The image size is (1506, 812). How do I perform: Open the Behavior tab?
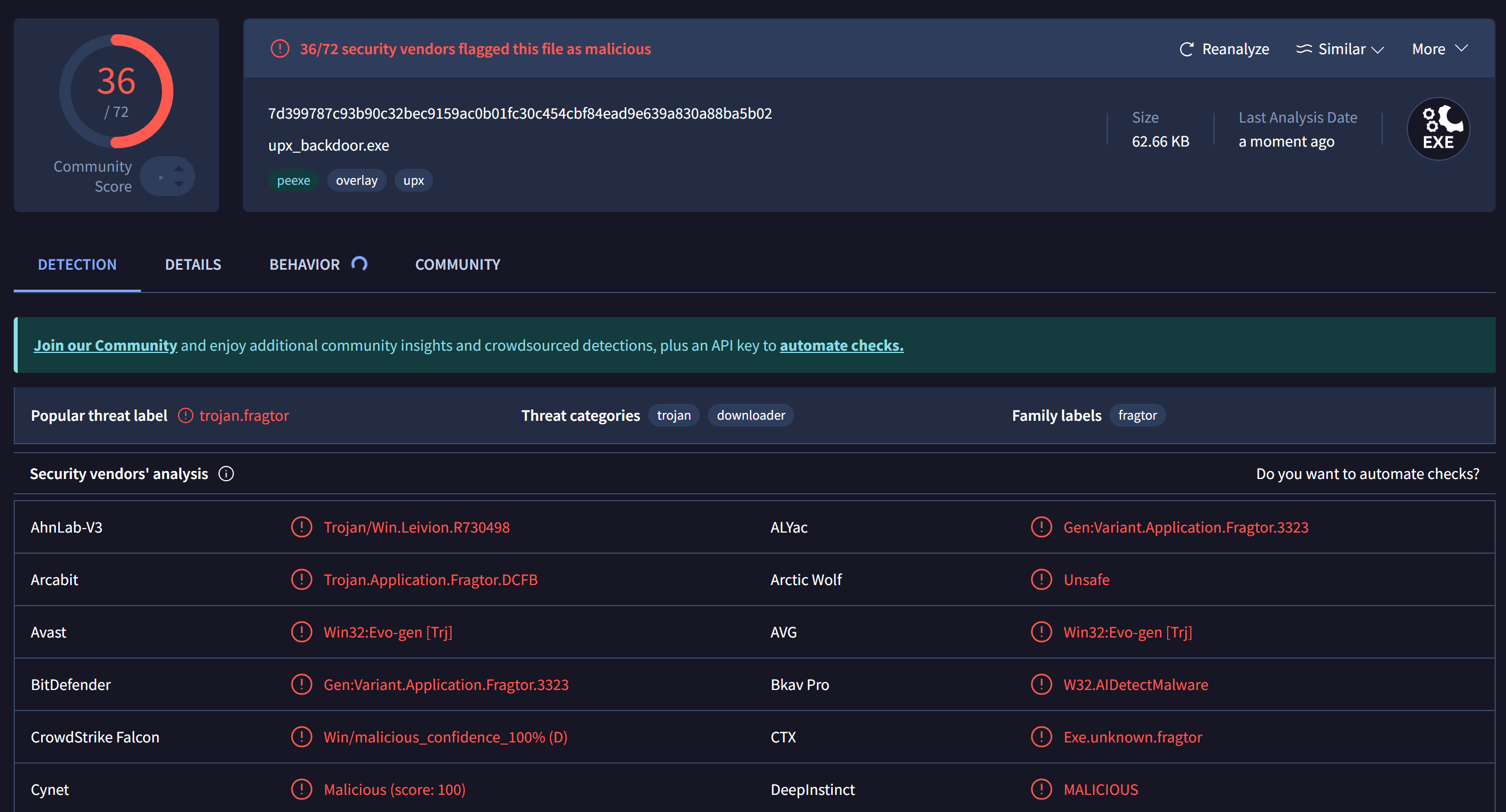coord(304,264)
